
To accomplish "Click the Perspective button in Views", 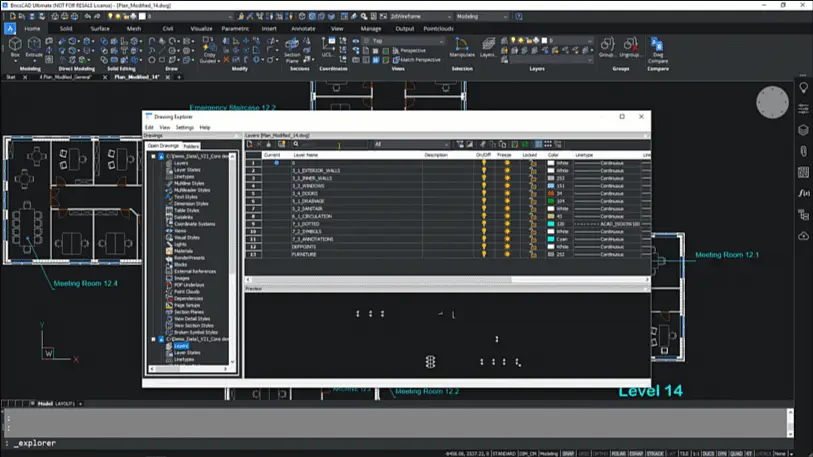I will 409,50.
